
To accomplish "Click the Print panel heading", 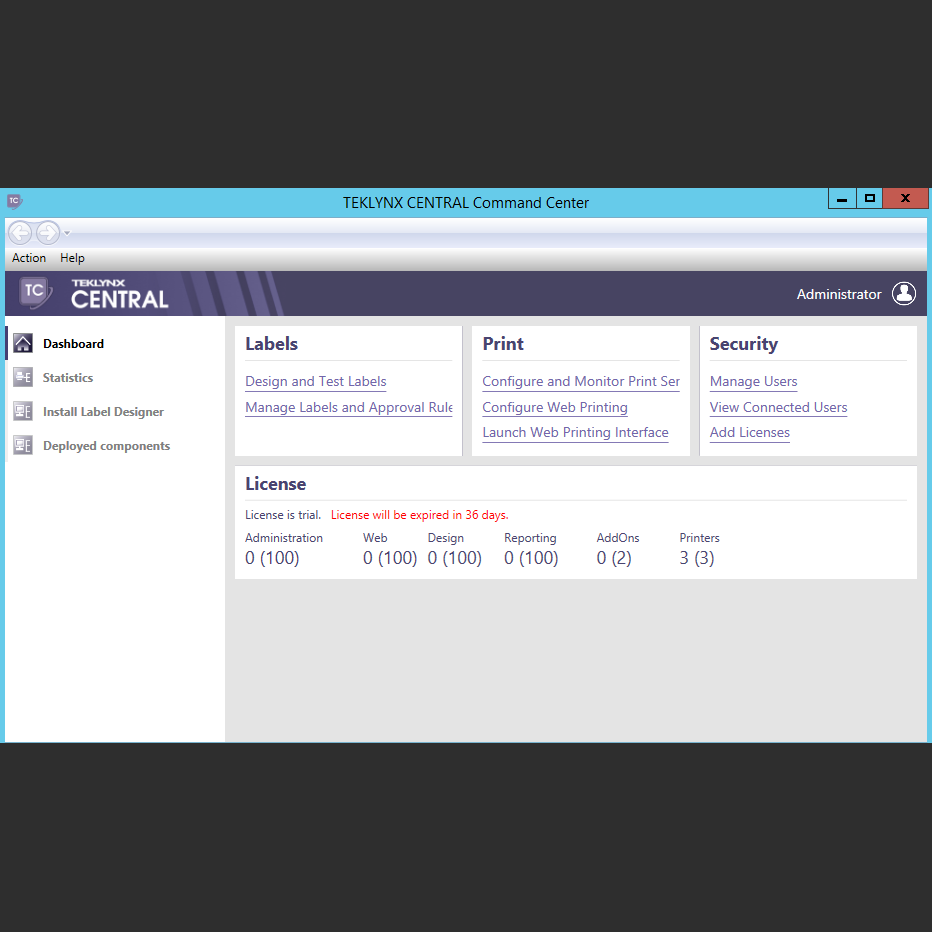I will pos(503,344).
